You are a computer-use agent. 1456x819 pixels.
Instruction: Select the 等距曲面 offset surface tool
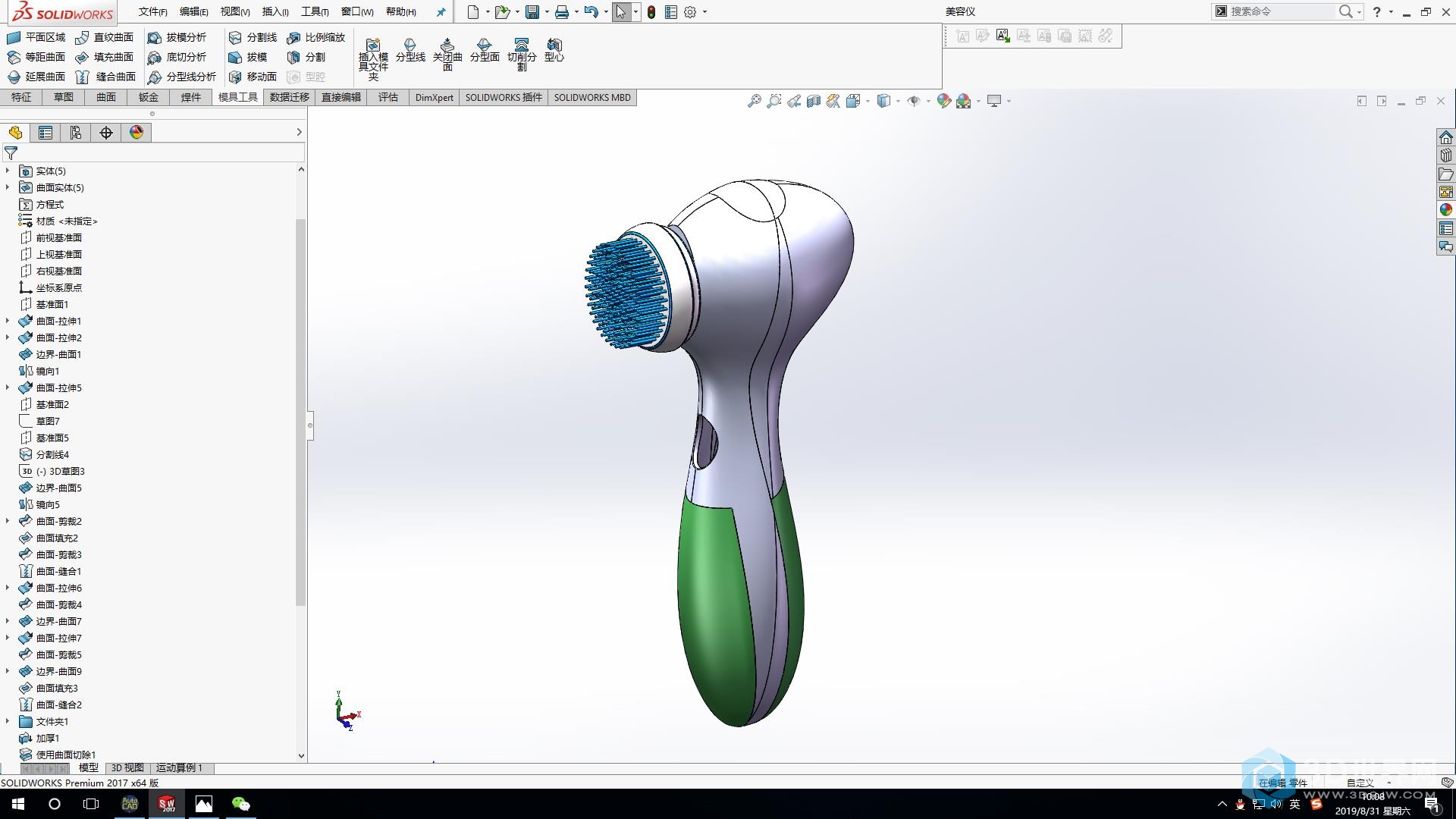point(36,57)
